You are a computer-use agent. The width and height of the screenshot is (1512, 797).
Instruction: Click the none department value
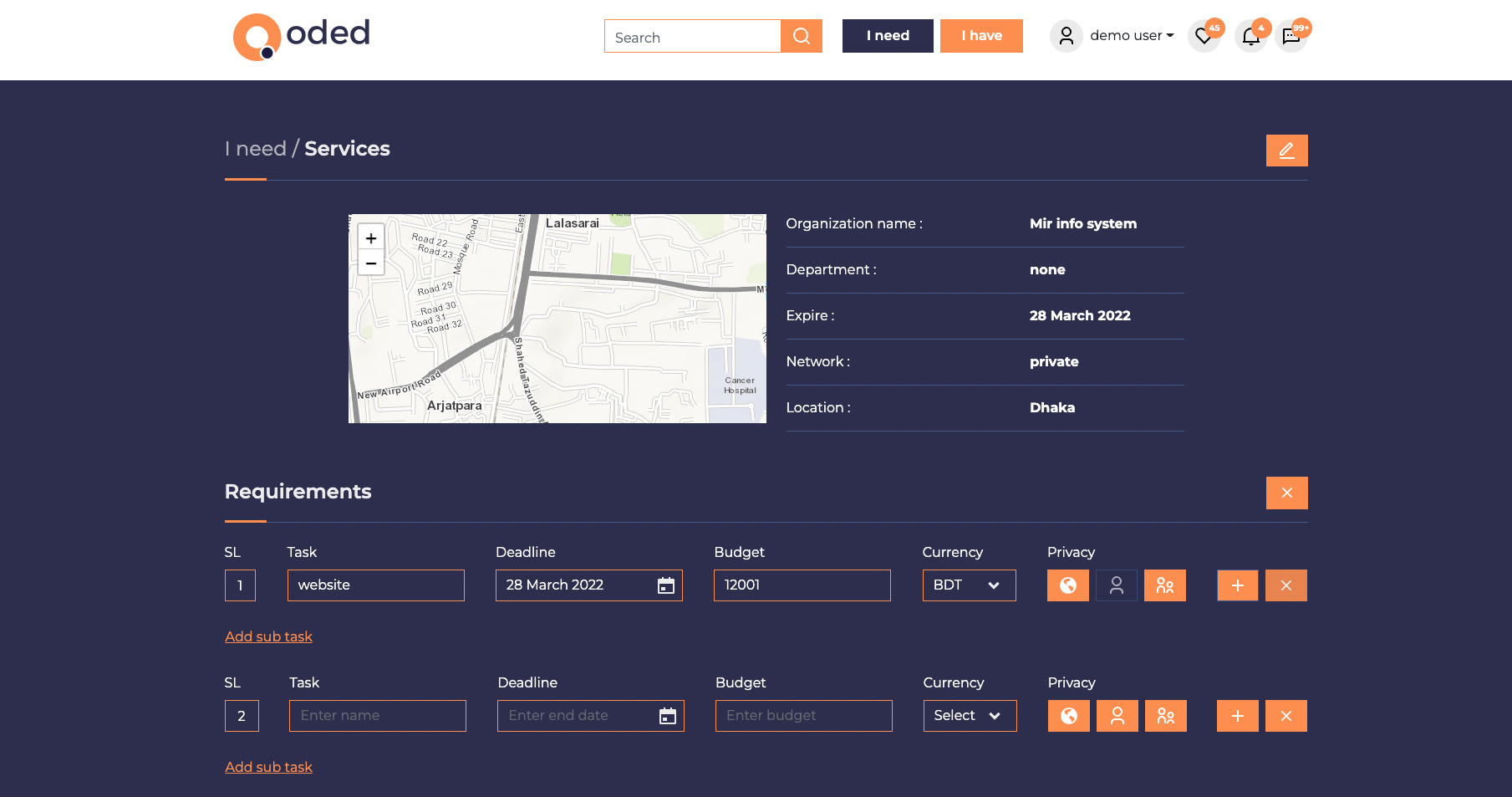click(1047, 269)
